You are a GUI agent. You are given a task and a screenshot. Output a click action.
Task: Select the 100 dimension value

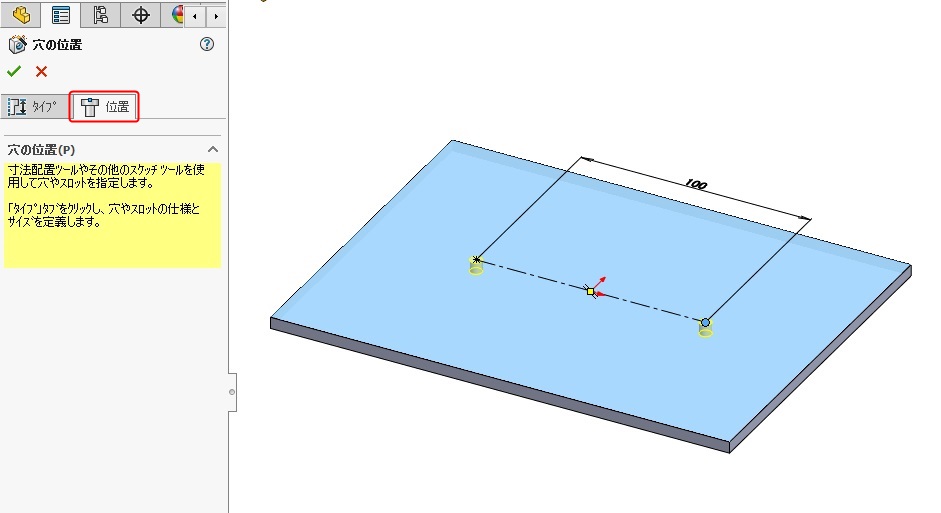click(697, 185)
